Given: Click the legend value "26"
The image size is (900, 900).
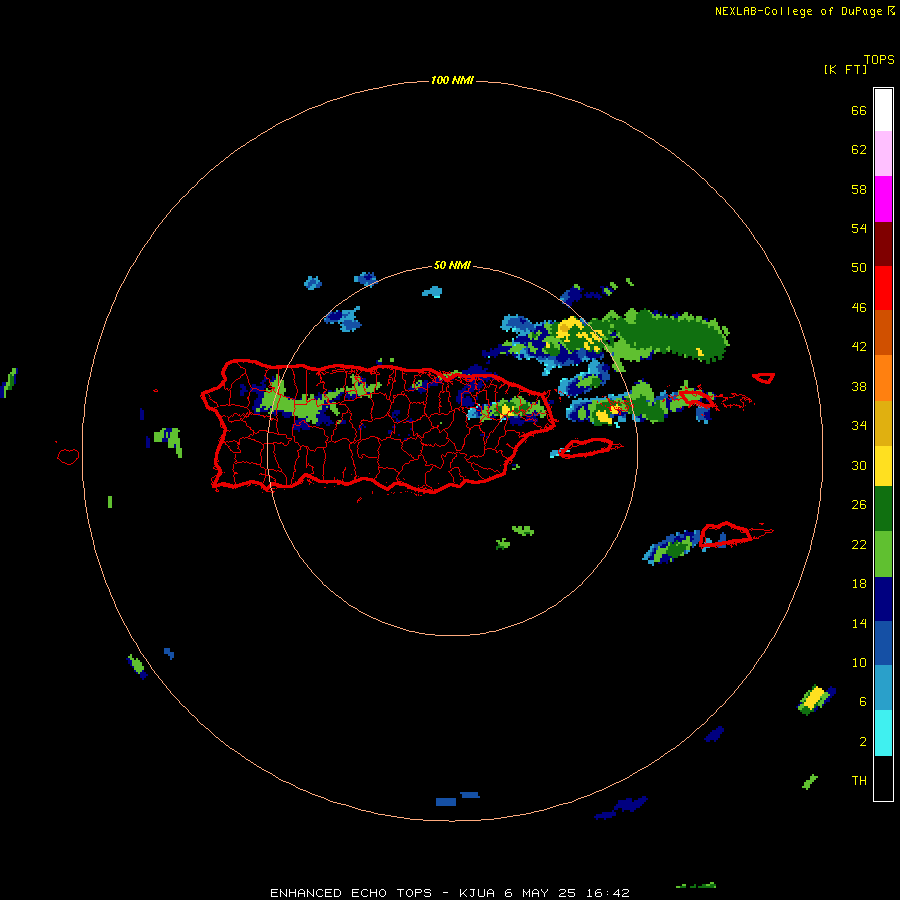Looking at the screenshot, I should [x=859, y=505].
